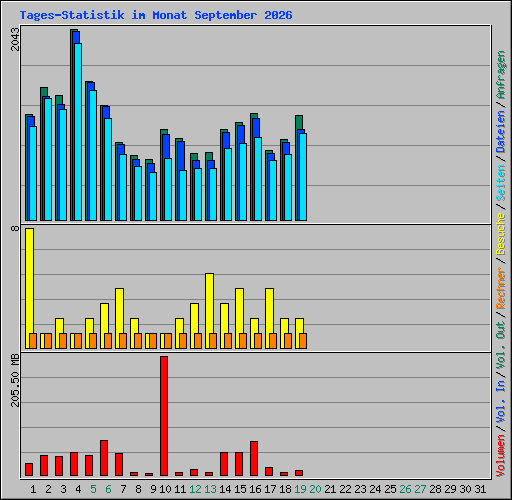Click the orange Rechner bar for day 7

(x=123, y=341)
